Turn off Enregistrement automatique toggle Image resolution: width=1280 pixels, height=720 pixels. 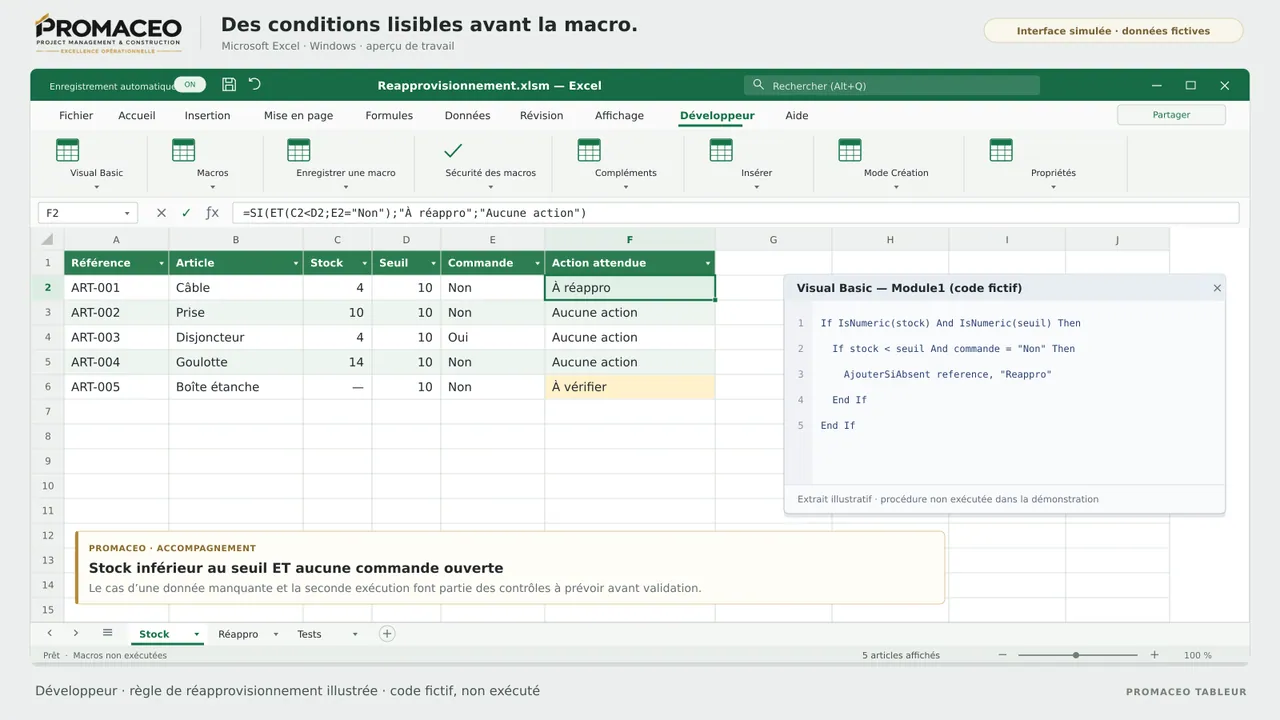click(190, 85)
